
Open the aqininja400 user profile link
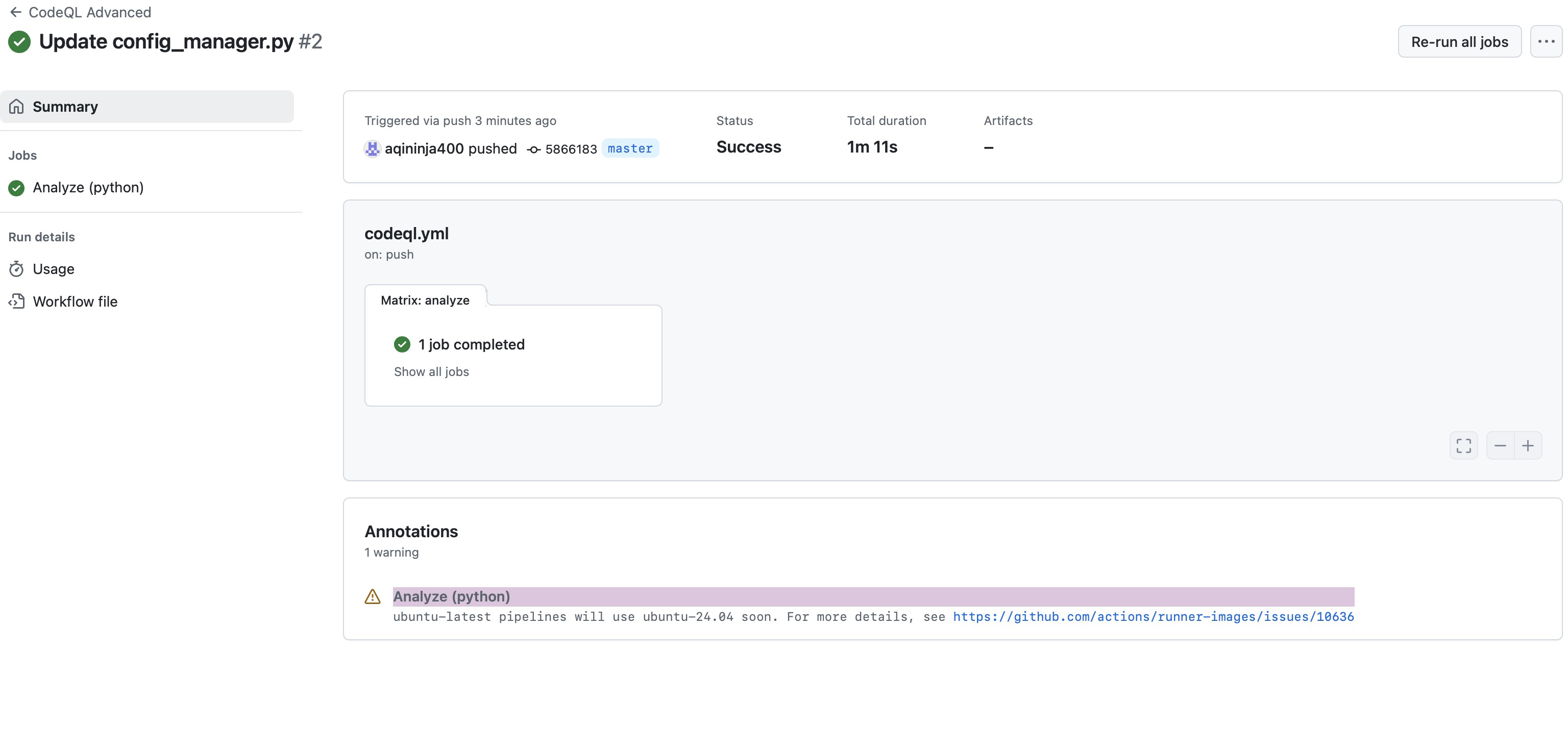pyautogui.click(x=424, y=148)
